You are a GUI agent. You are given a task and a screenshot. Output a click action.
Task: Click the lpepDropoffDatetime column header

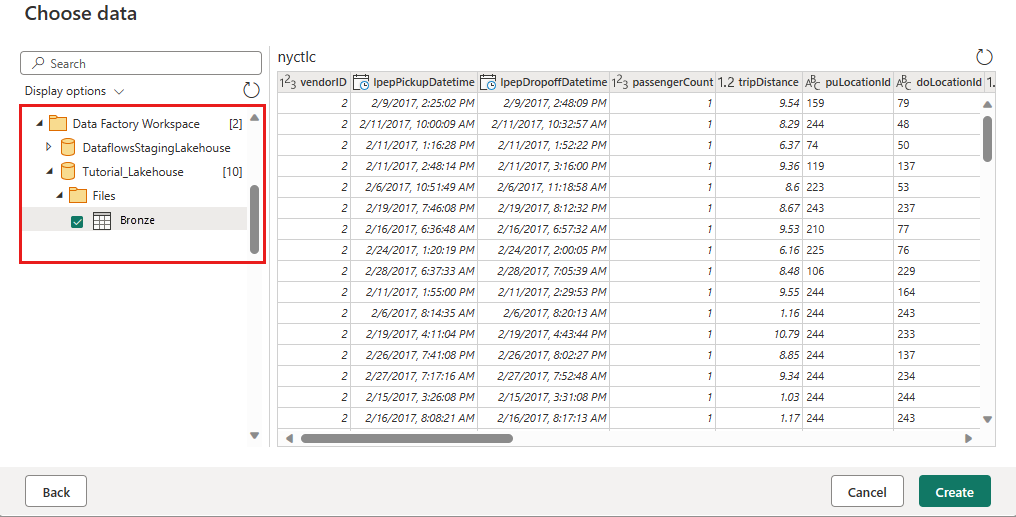[x=543, y=82]
